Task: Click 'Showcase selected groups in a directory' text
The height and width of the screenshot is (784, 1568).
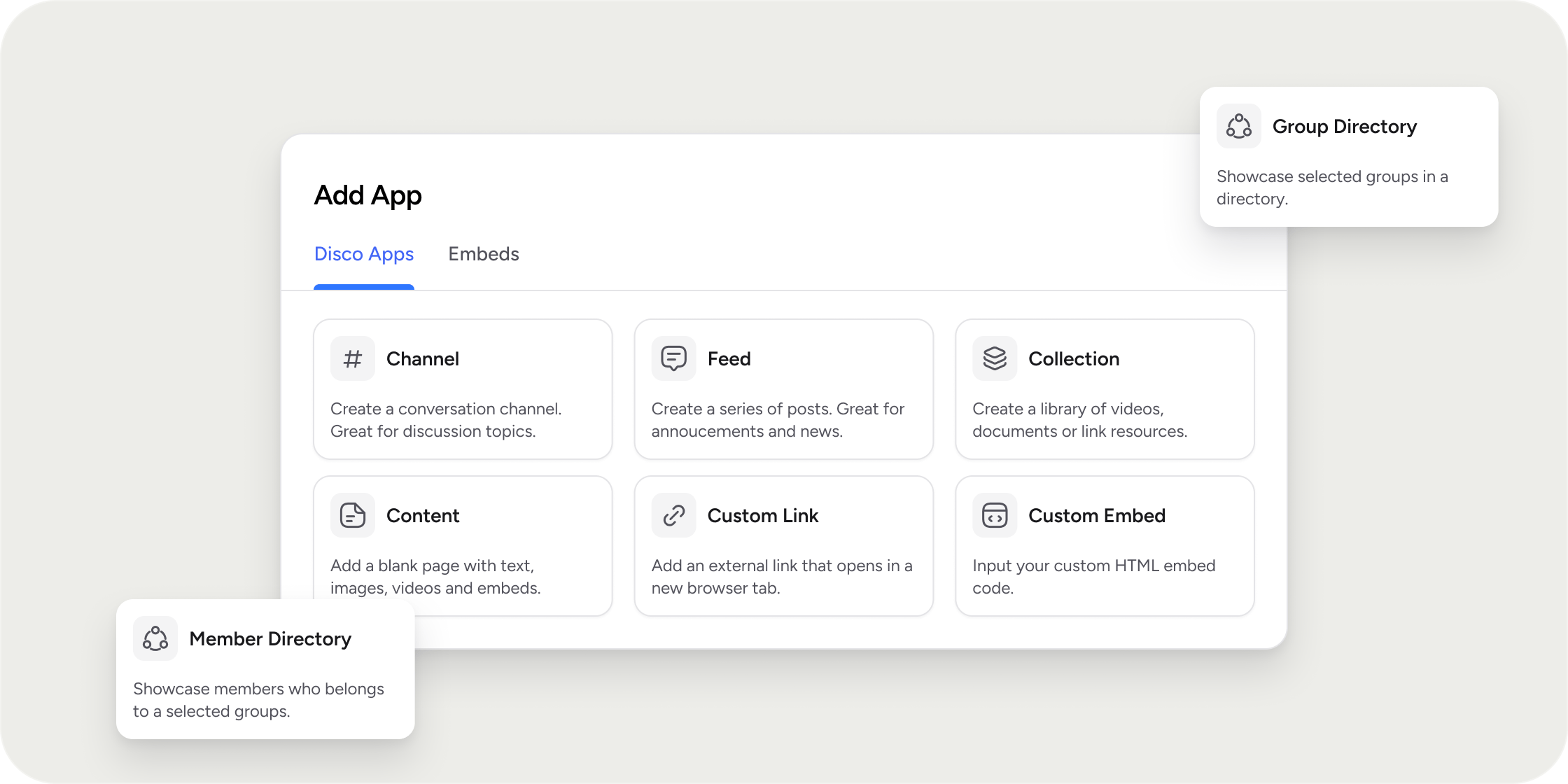Action: click(1332, 188)
